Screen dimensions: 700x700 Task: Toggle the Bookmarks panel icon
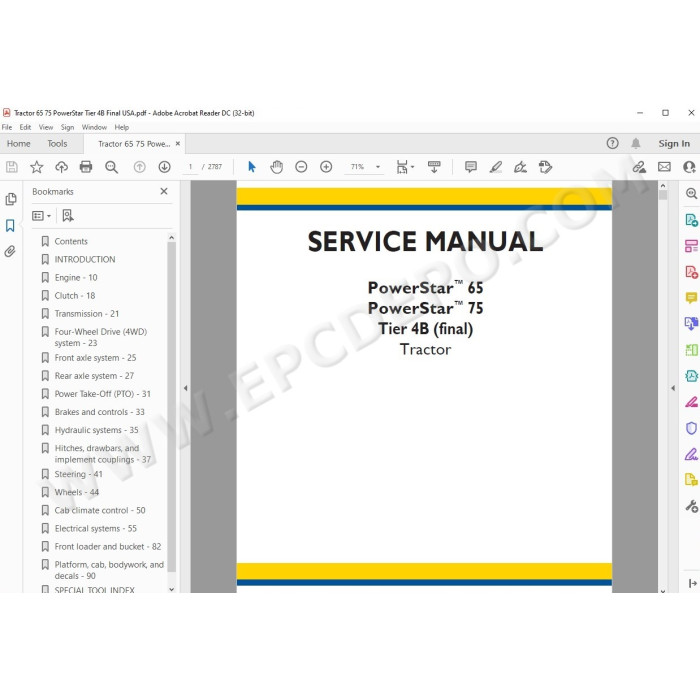(x=10, y=225)
